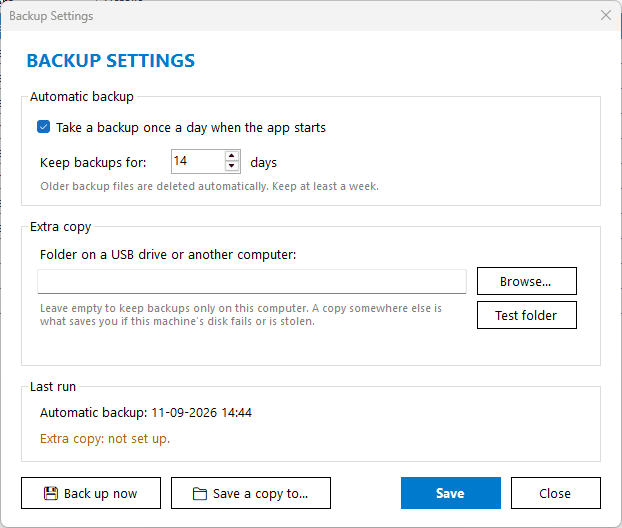The width and height of the screenshot is (622, 528).
Task: Click the 'Leave empty to keep backups' hint
Action: click(x=240, y=315)
